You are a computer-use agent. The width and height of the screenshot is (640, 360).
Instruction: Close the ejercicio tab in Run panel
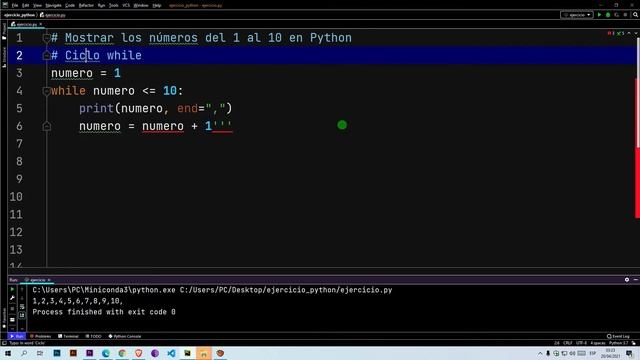click(x=49, y=280)
